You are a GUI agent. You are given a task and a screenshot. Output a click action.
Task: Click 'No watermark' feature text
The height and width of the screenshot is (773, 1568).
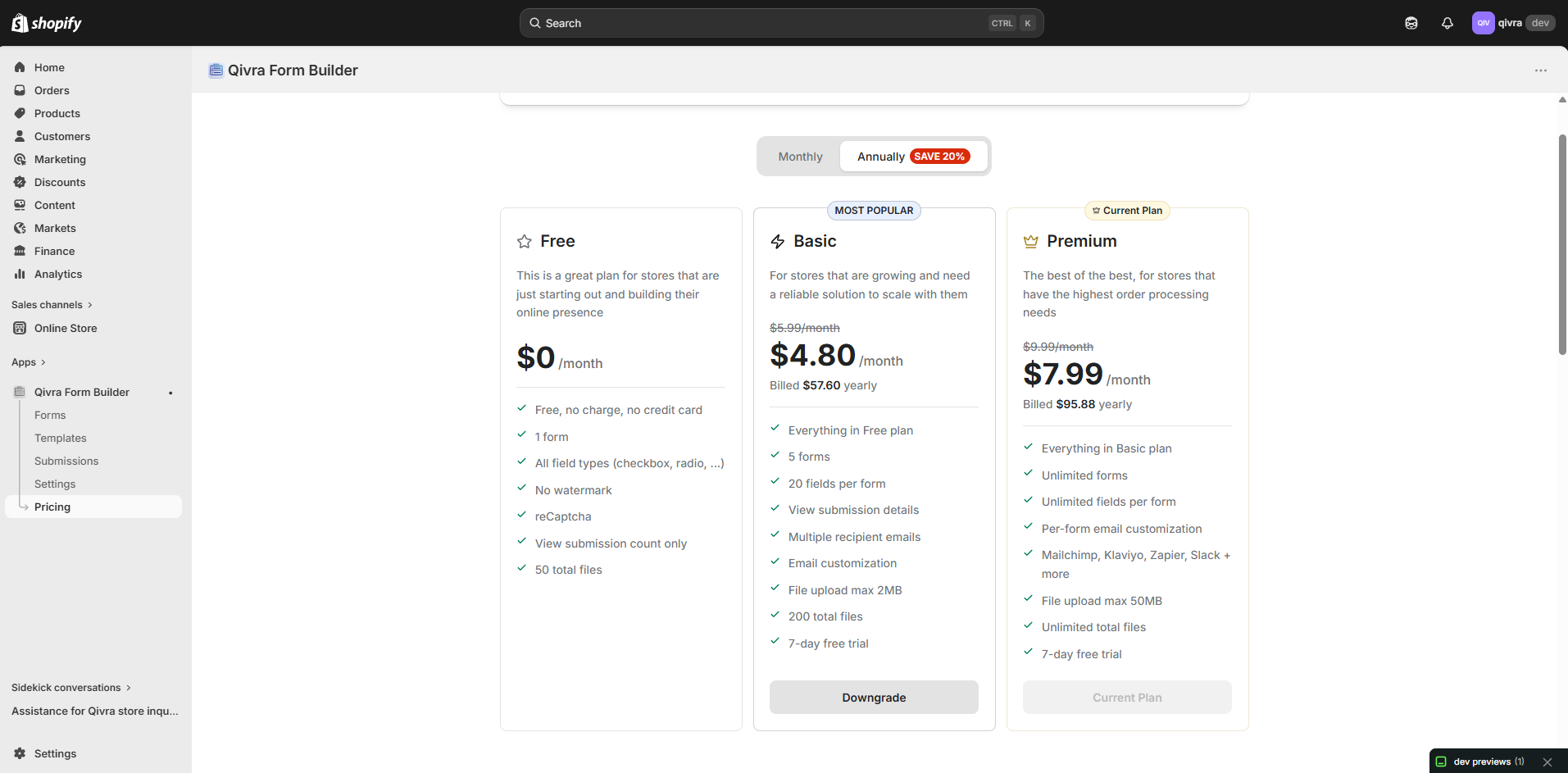pos(573,490)
